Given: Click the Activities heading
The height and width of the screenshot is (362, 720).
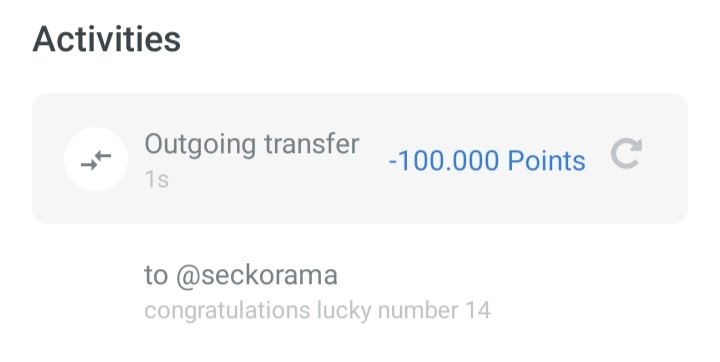Looking at the screenshot, I should point(107,39).
